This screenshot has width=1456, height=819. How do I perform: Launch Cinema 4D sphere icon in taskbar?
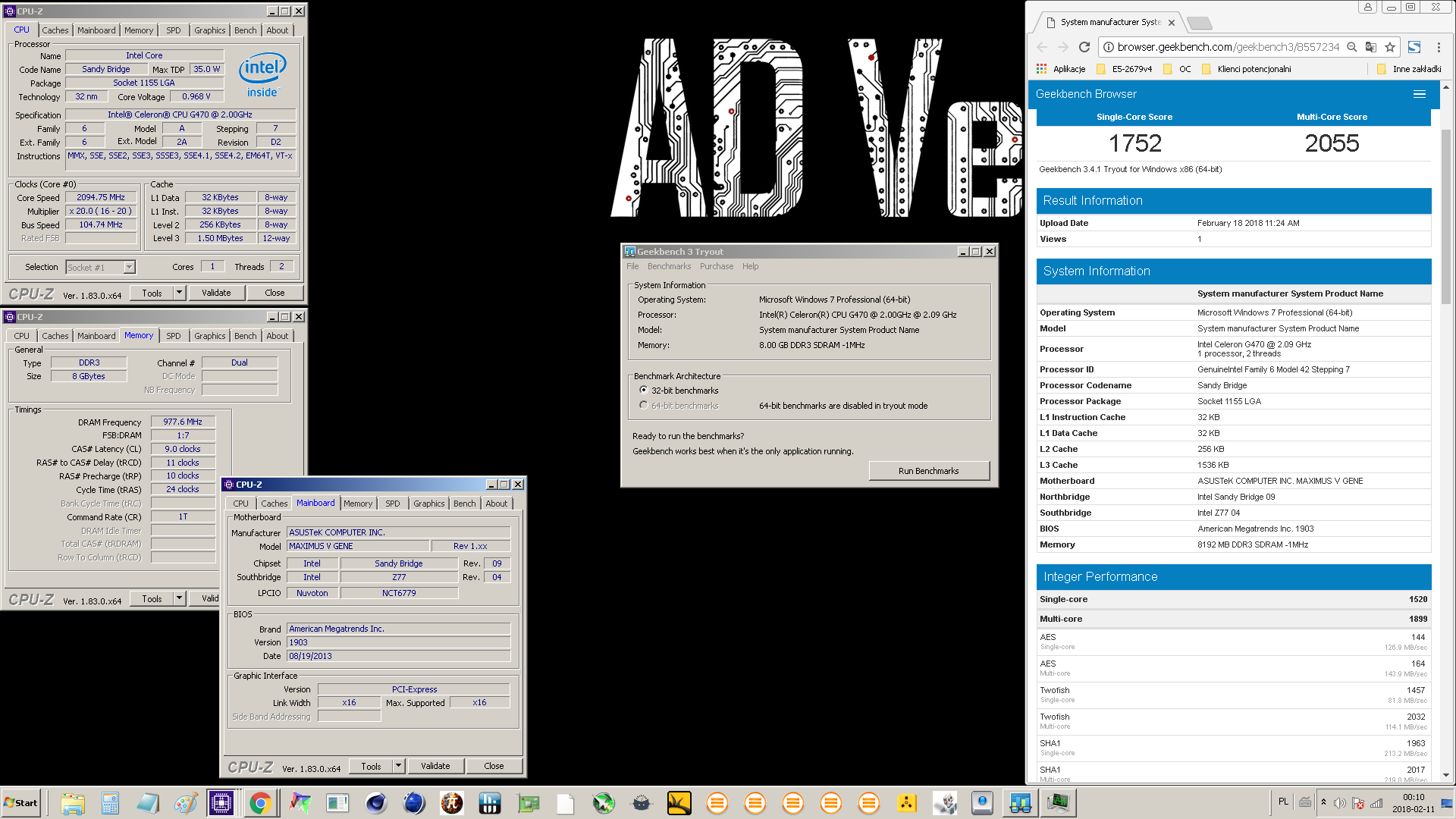coord(376,803)
